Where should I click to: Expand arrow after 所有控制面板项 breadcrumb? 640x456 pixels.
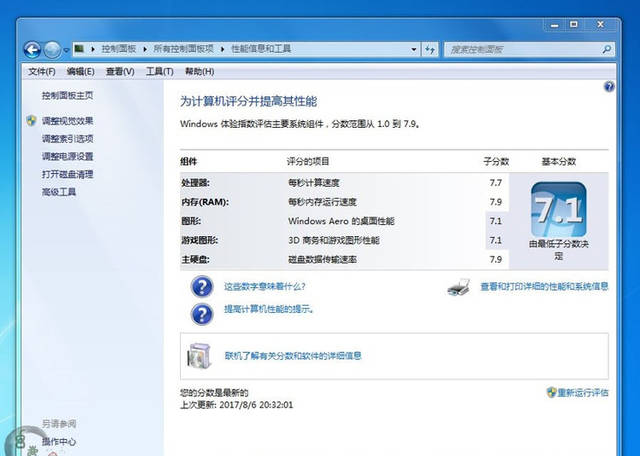(222, 49)
